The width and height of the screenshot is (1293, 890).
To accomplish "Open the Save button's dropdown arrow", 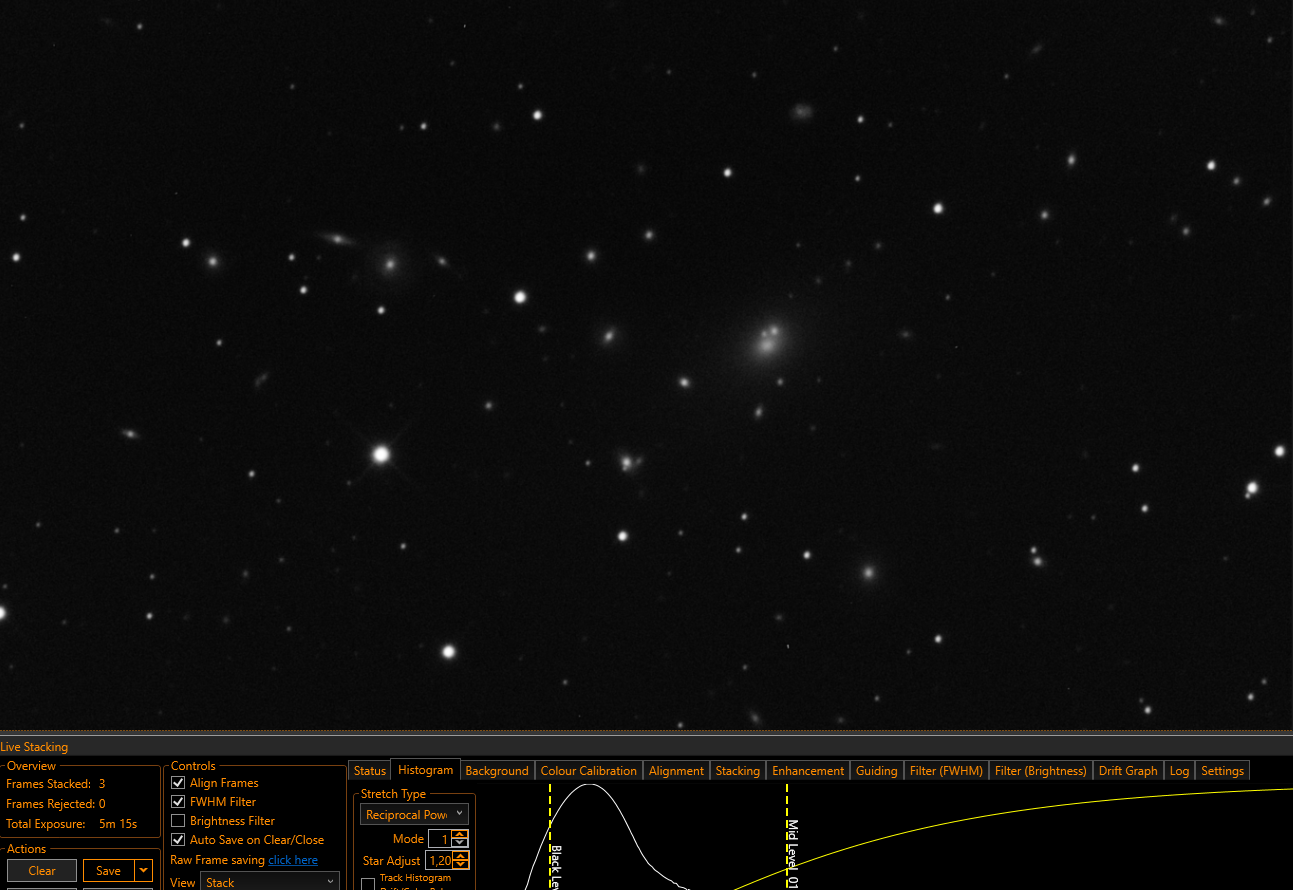I will click(145, 871).
